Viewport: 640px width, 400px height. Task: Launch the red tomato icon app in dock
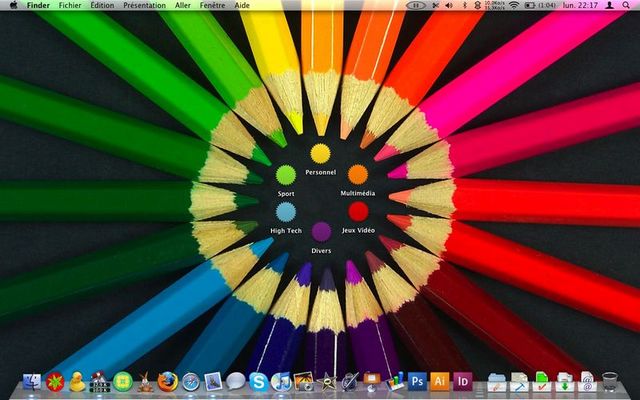(x=55, y=382)
